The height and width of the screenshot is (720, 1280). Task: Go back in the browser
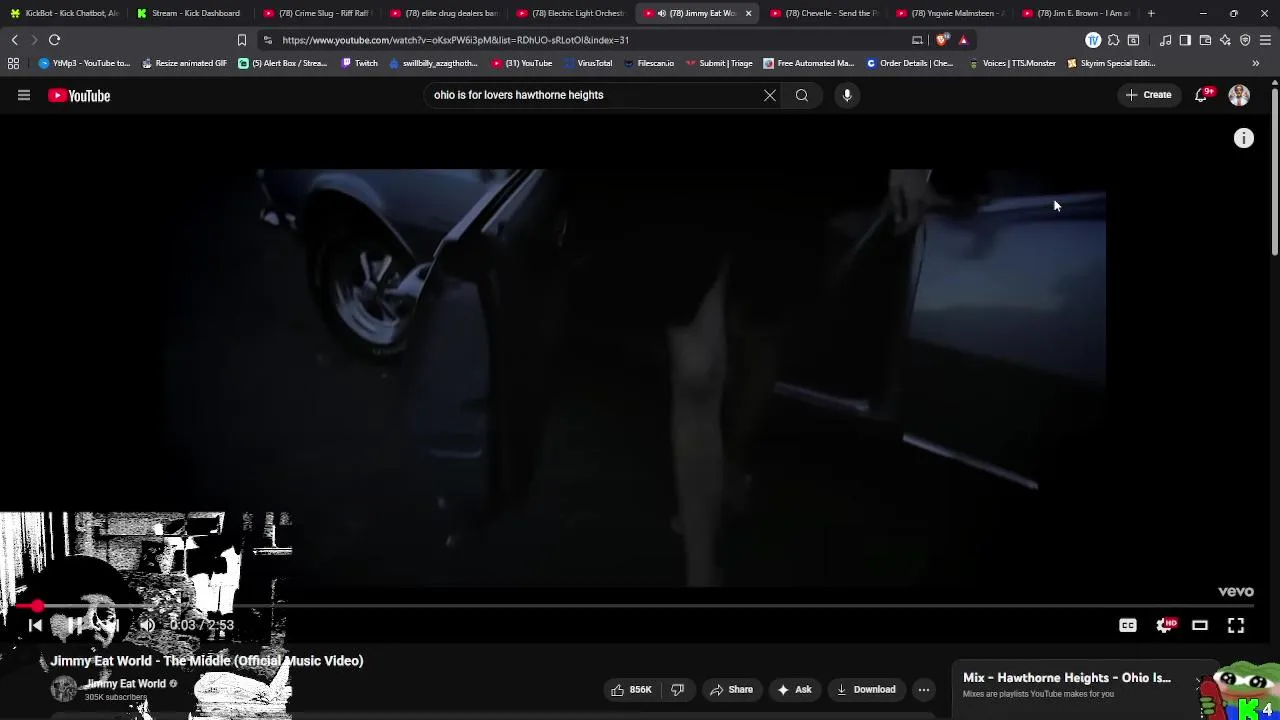tap(15, 40)
